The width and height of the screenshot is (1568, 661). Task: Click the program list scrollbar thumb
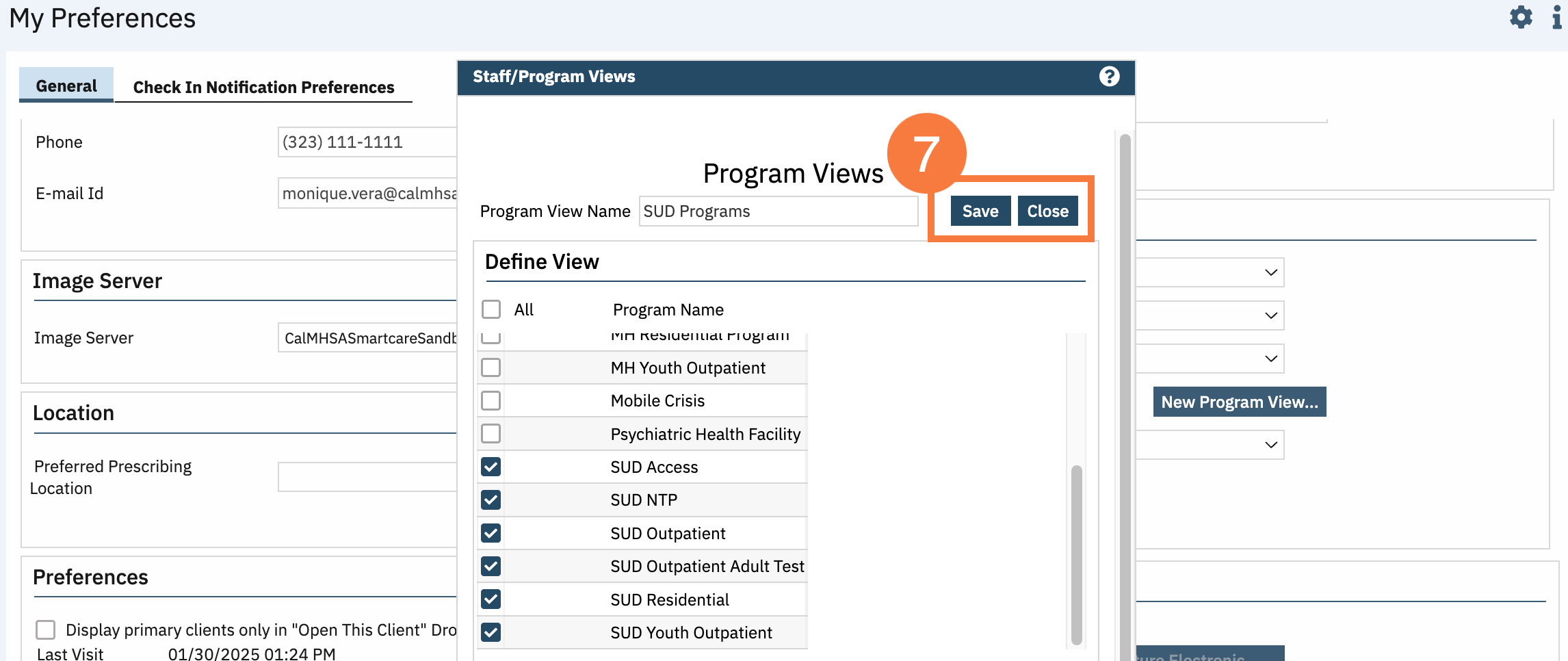[1076, 554]
